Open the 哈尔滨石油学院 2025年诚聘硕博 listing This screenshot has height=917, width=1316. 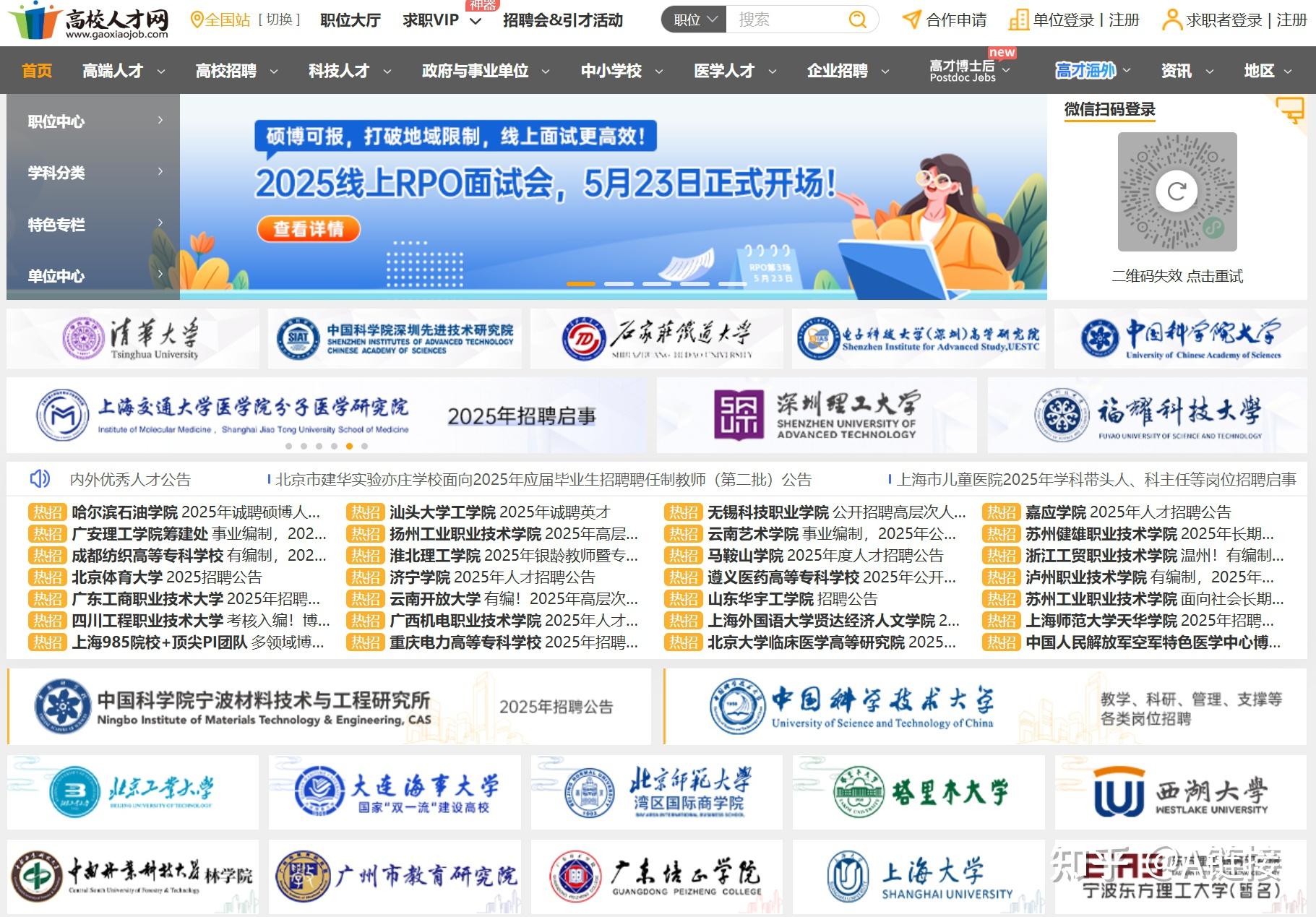coord(196,512)
